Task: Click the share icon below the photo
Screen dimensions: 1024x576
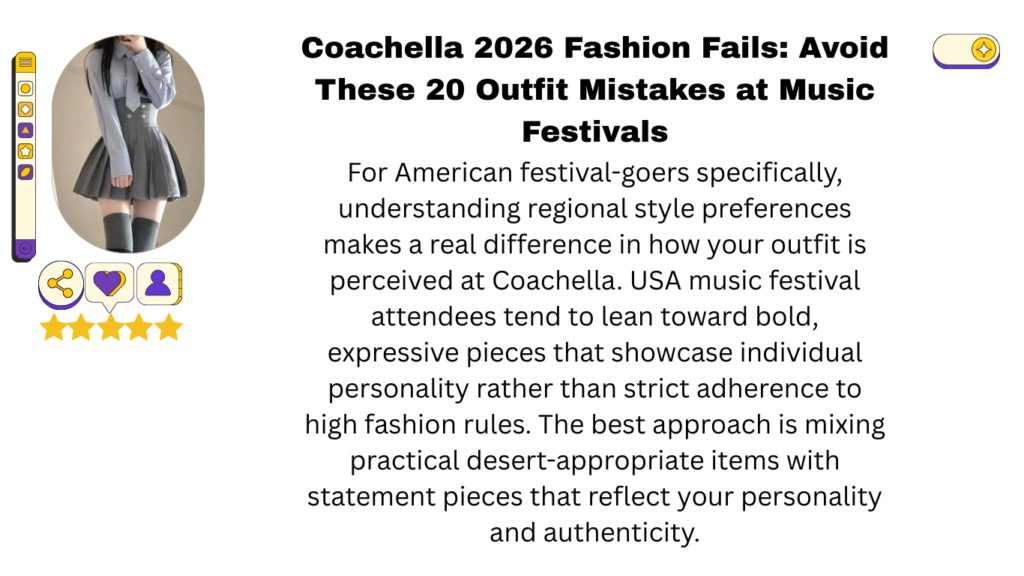Action: coord(62,283)
